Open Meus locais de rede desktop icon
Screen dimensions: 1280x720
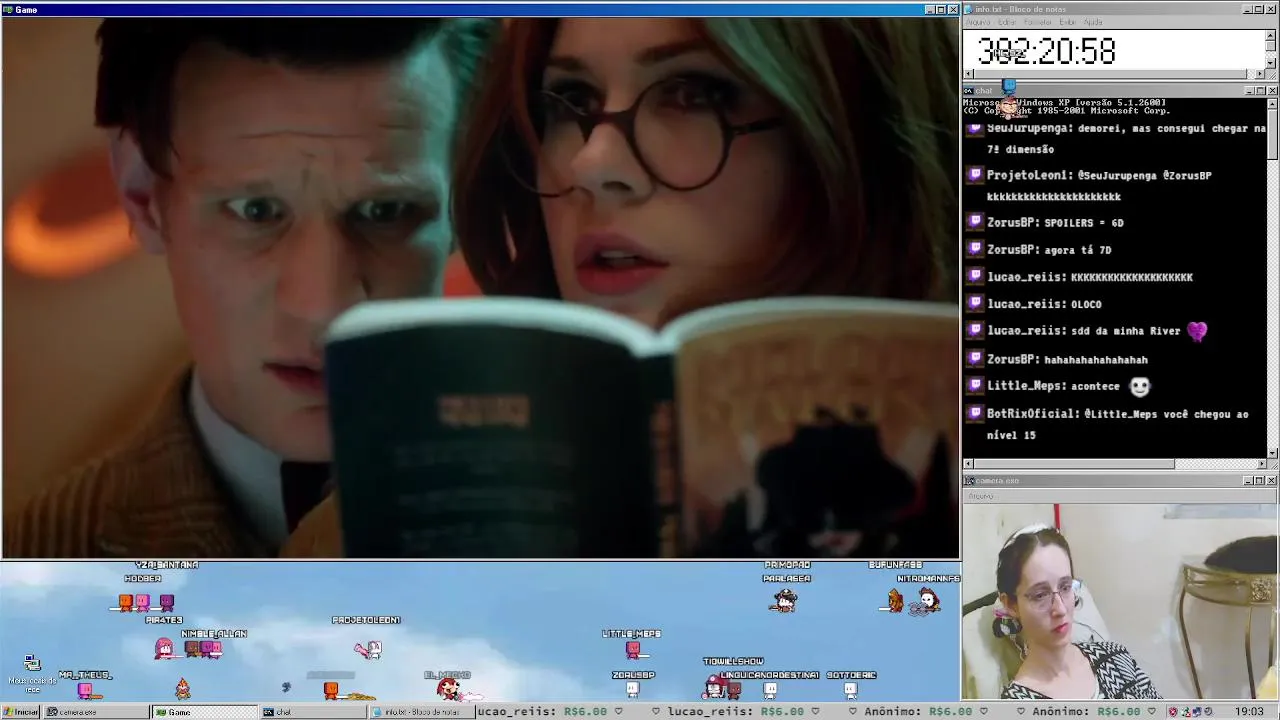(32, 674)
